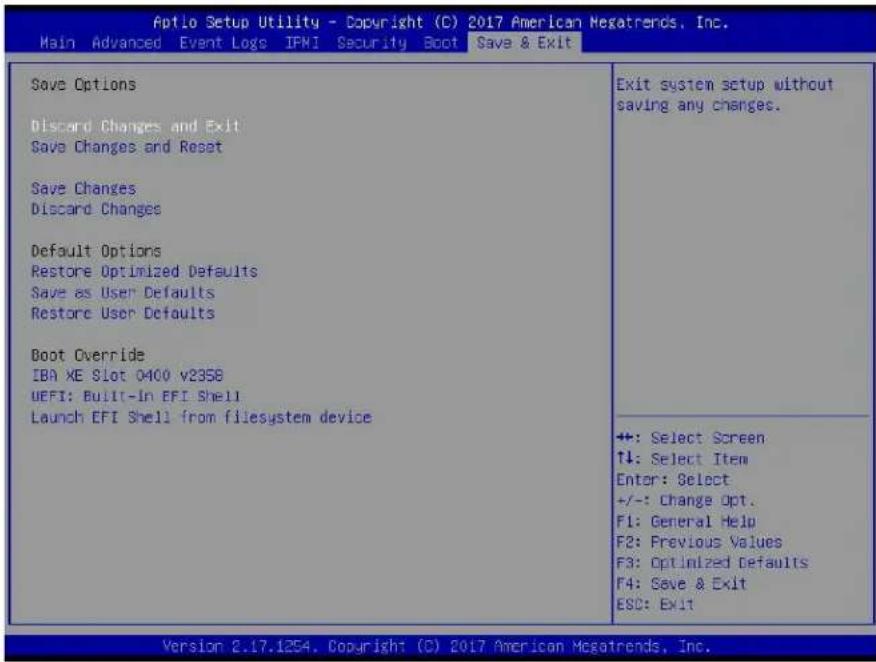Choose Restore Optimized Defaults

(144, 272)
